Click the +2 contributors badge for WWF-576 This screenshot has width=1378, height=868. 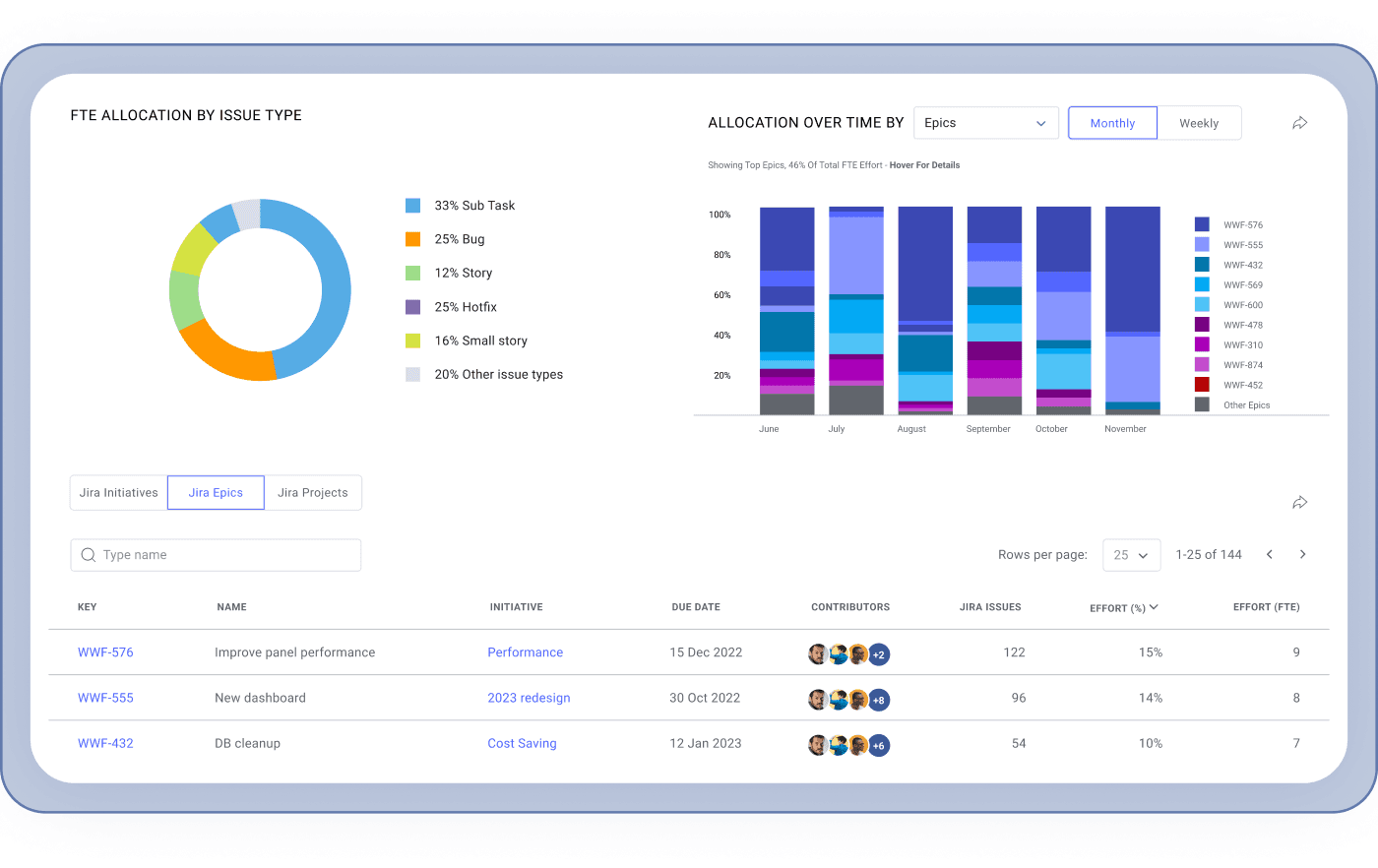(x=879, y=654)
